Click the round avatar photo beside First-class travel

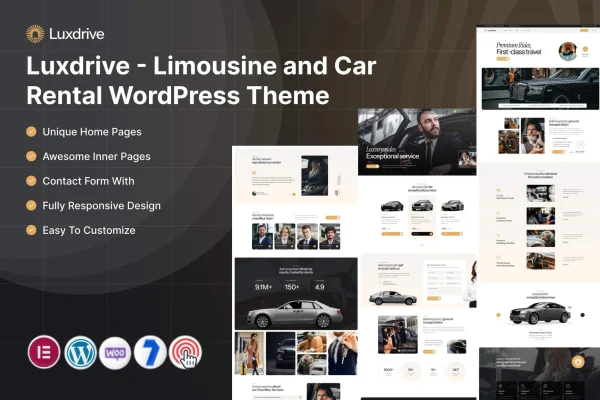tap(568, 51)
